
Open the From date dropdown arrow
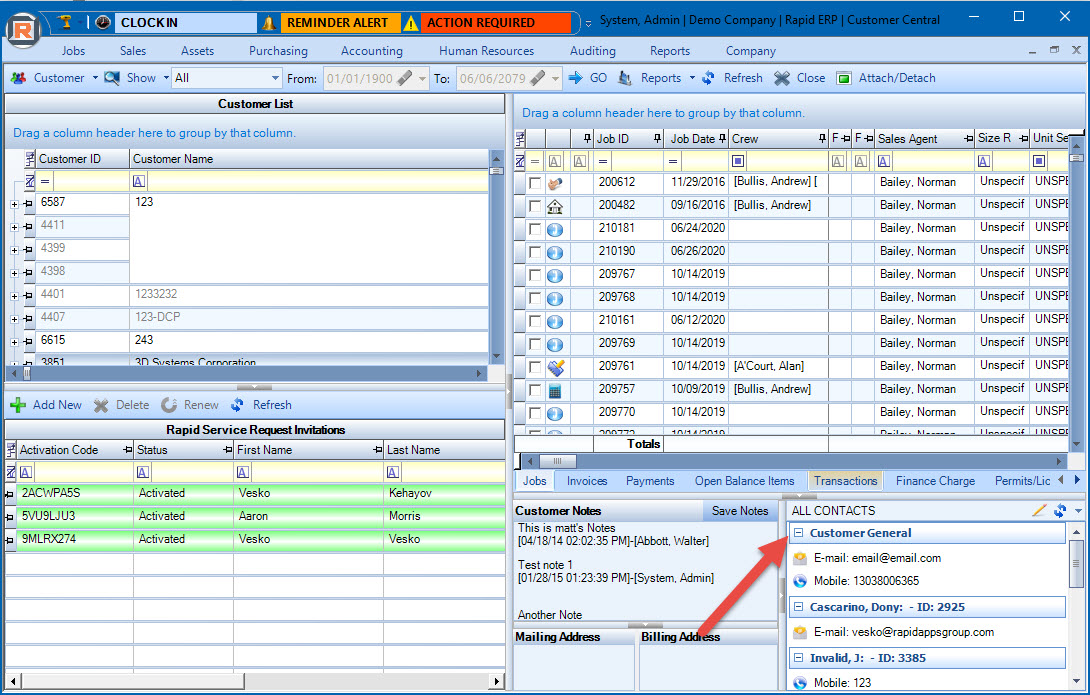(422, 79)
